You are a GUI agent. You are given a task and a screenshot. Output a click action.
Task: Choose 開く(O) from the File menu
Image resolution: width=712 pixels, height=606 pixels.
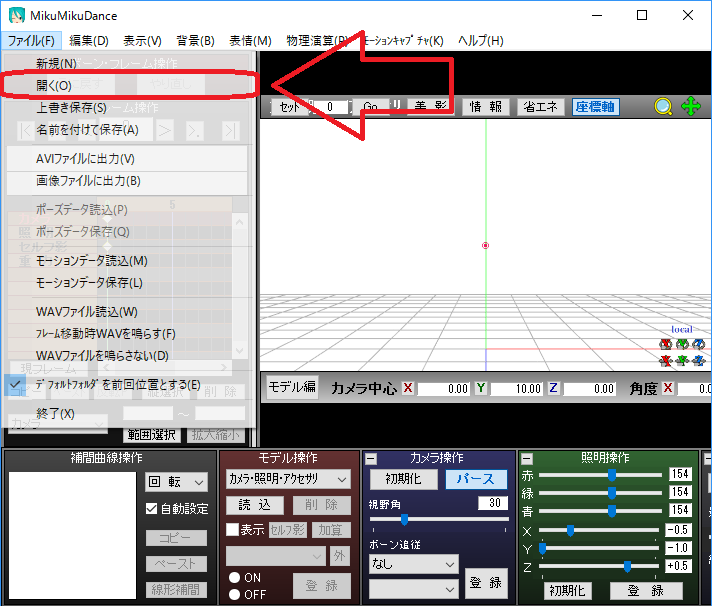(x=54, y=86)
